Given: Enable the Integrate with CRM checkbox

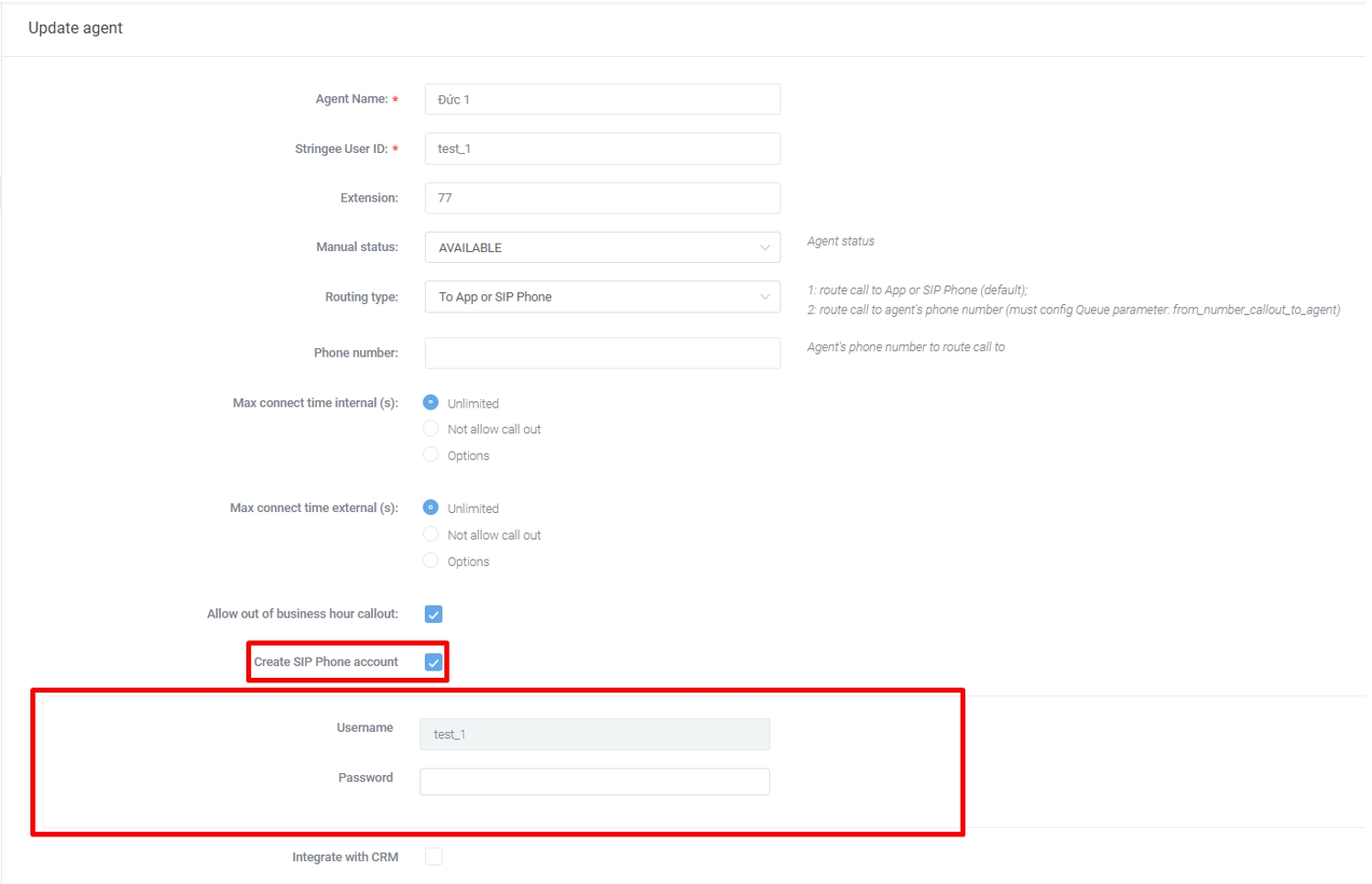Looking at the screenshot, I should tap(433, 857).
